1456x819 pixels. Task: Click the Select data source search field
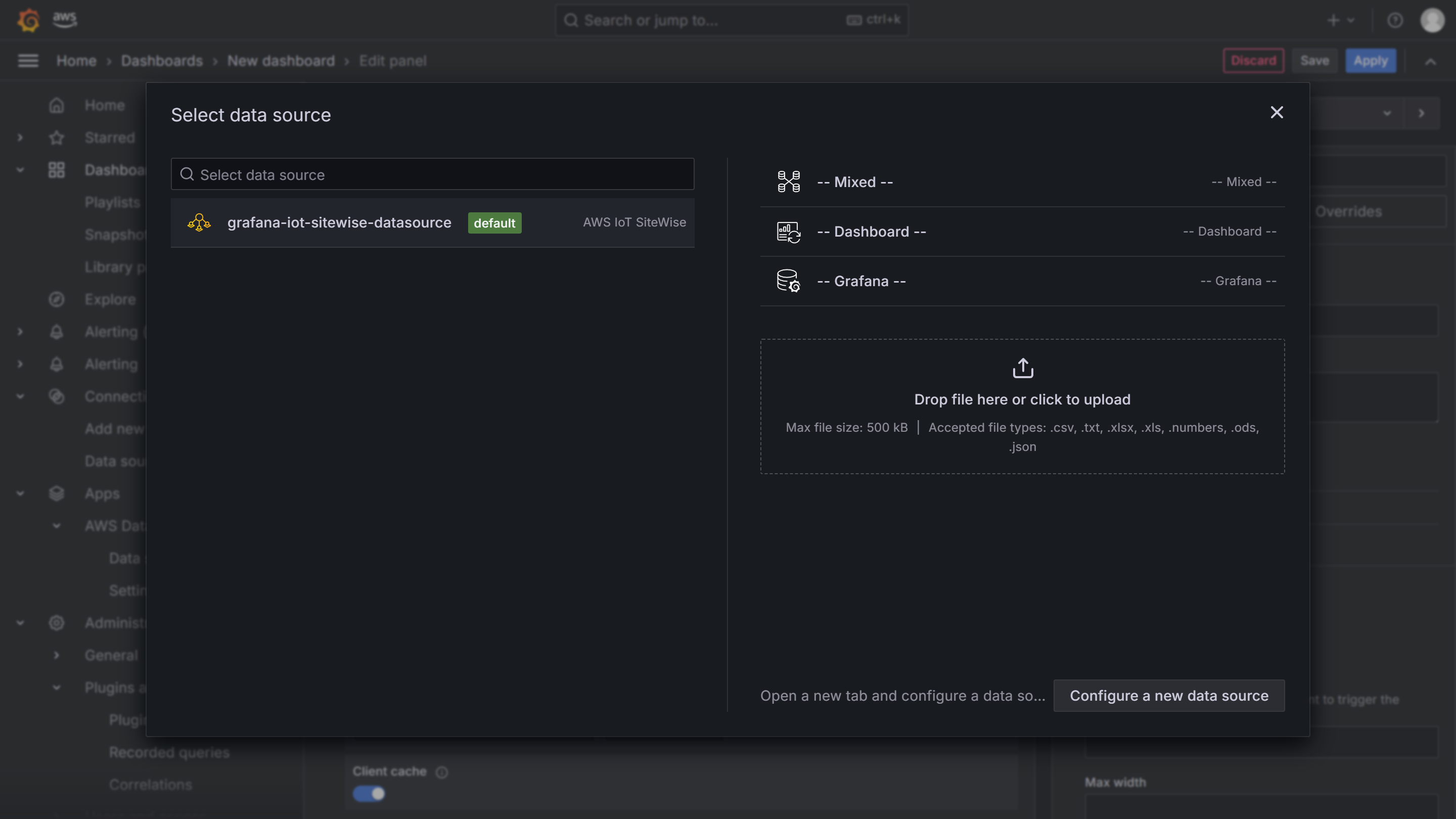point(432,174)
